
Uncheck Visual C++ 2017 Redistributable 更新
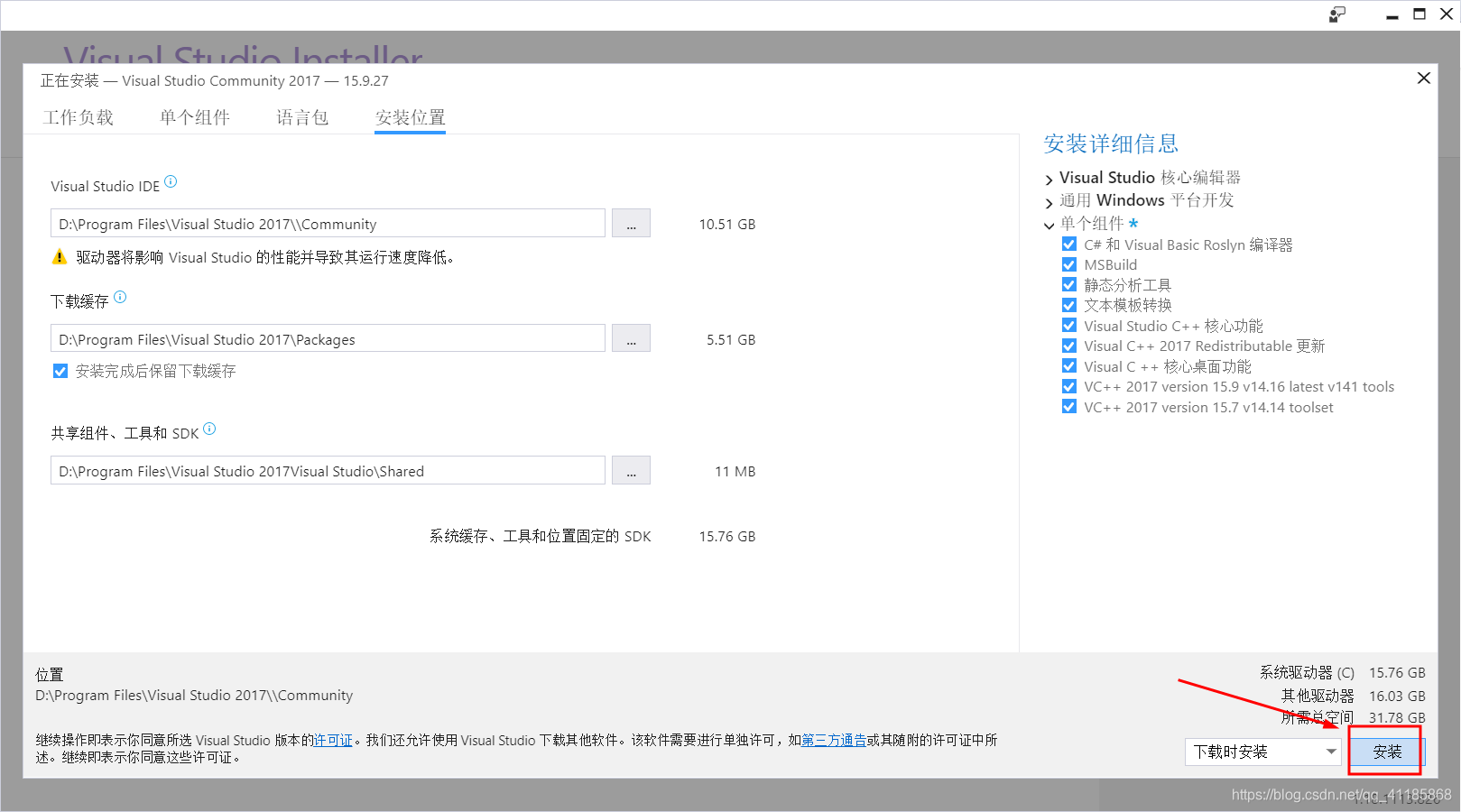tap(1069, 346)
